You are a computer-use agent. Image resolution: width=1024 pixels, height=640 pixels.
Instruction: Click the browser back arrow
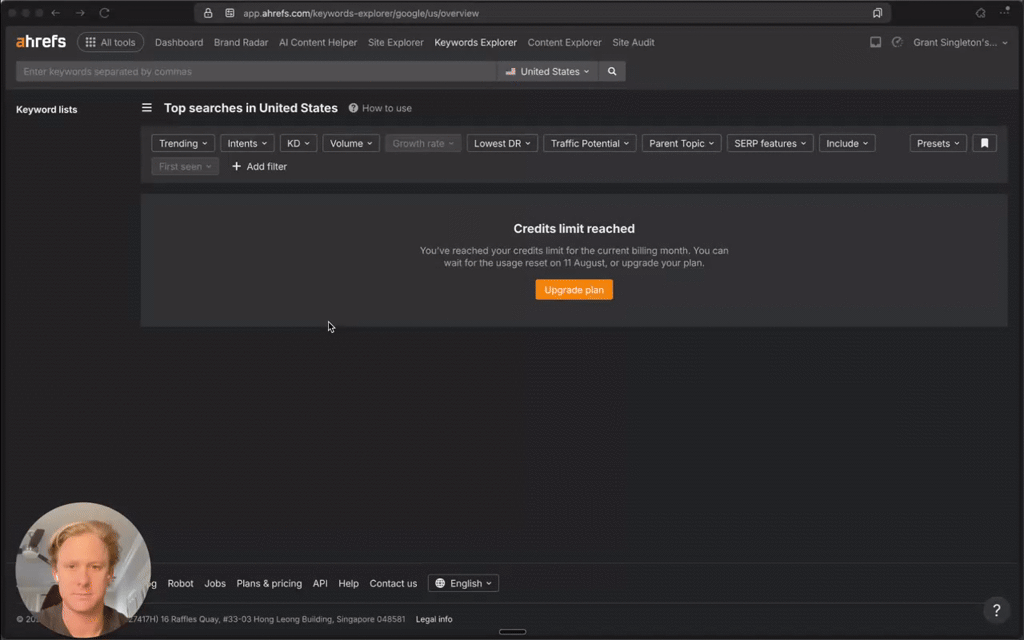[x=56, y=13]
